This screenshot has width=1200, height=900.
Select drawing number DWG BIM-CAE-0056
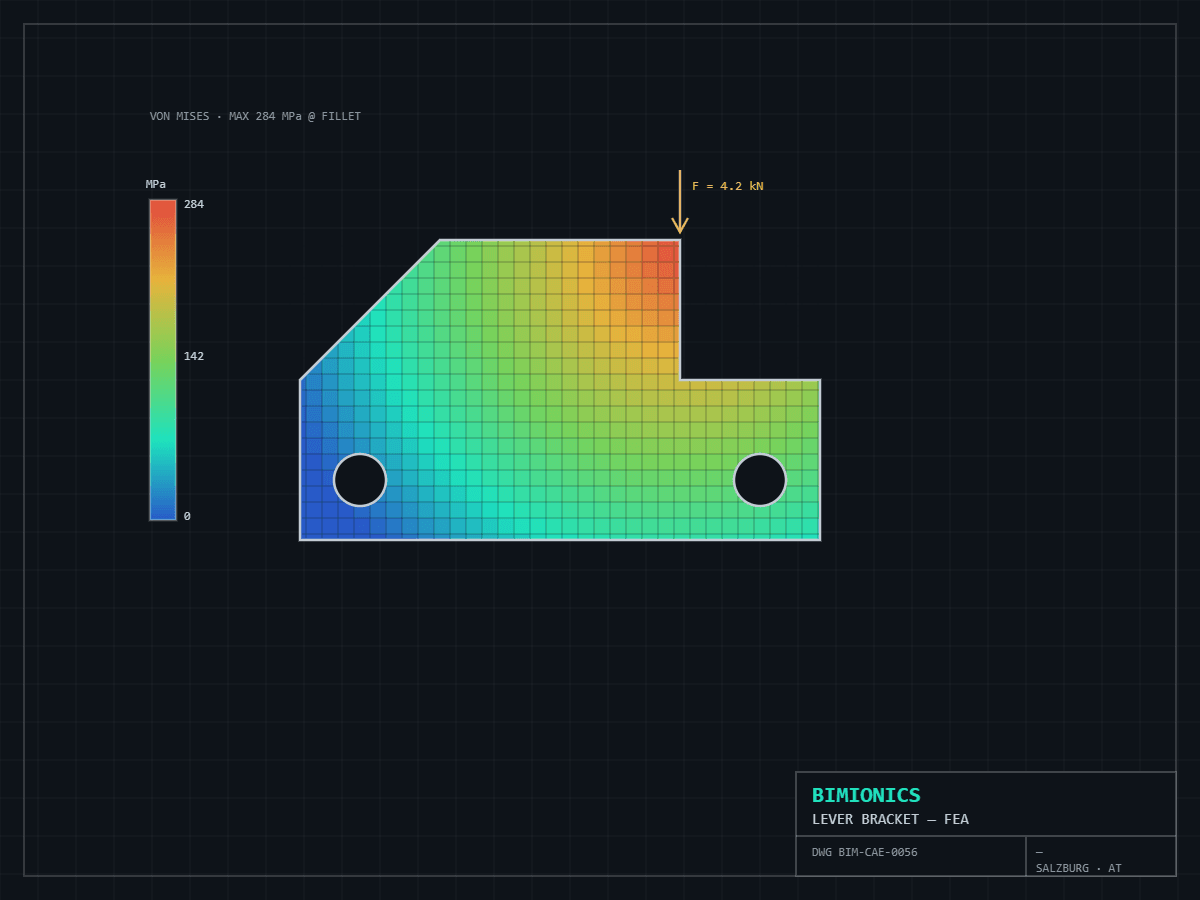(864, 853)
